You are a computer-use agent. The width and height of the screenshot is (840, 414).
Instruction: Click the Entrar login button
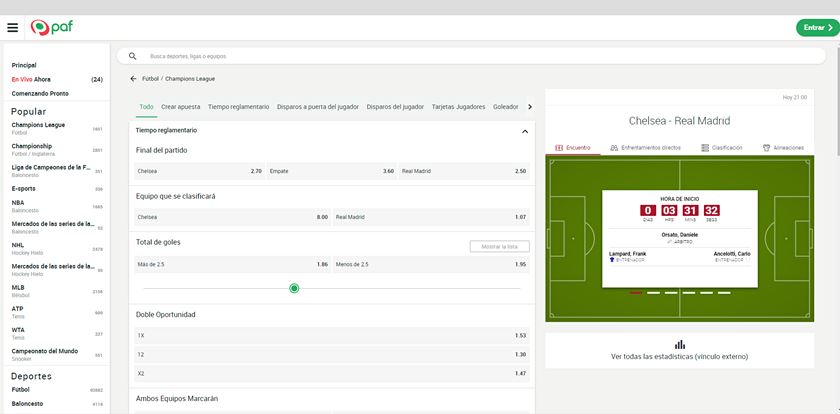tap(818, 28)
